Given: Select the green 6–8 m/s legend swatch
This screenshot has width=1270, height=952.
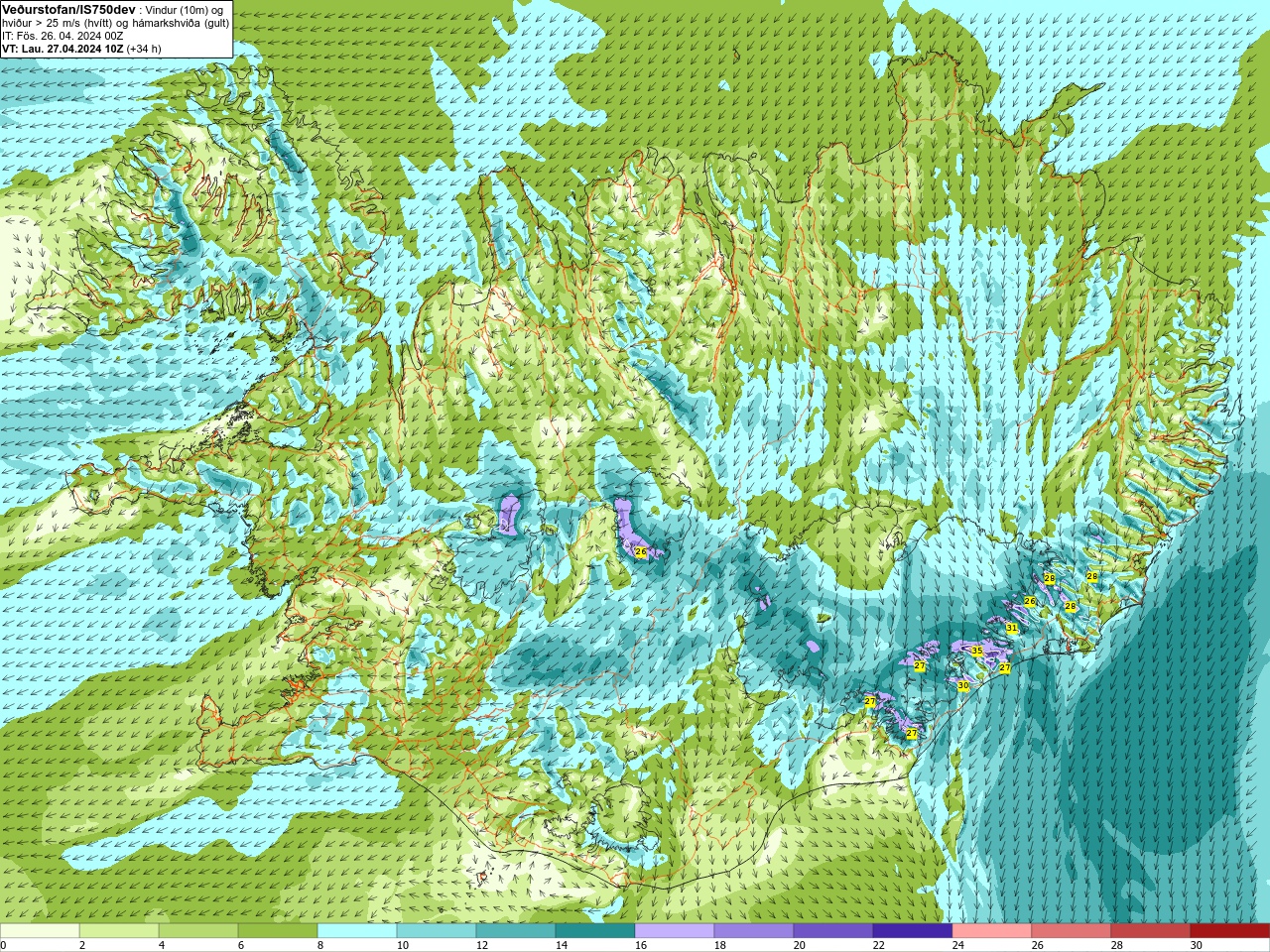Looking at the screenshot, I should [x=278, y=931].
